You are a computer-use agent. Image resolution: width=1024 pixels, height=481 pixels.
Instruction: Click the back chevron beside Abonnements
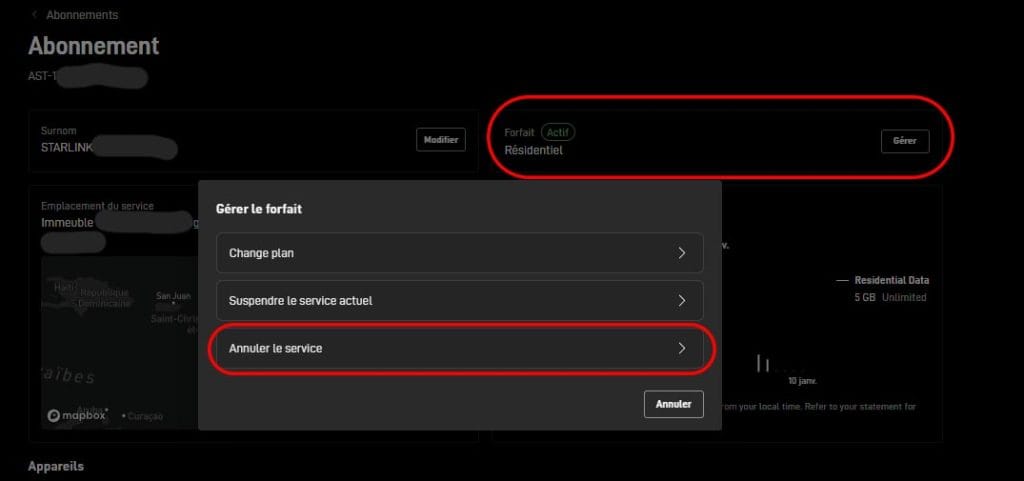pos(34,14)
